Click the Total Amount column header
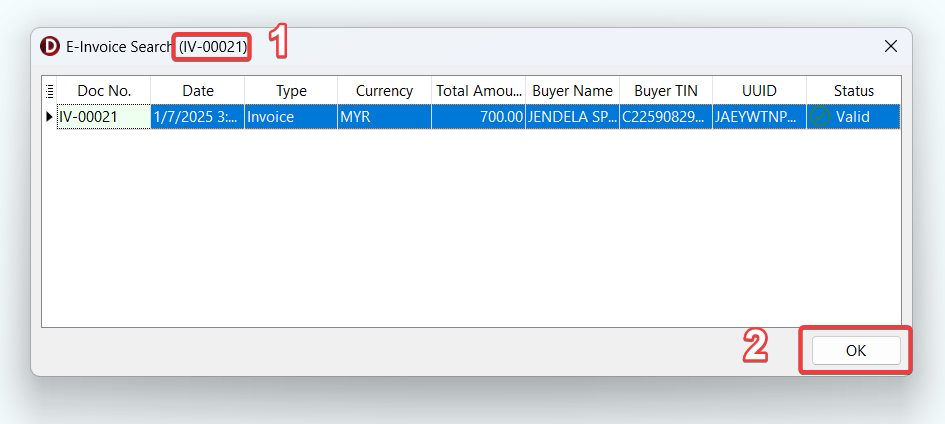Viewport: 945px width, 424px height. (478, 91)
